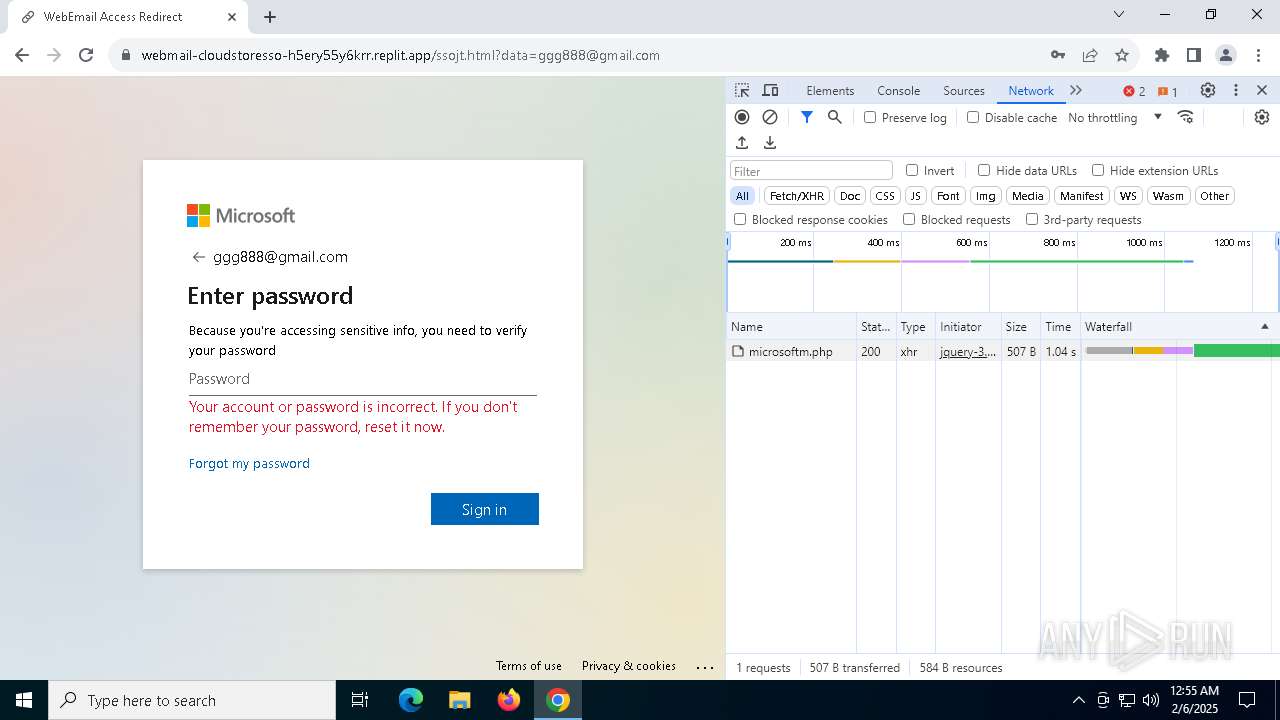Show hidden system tray icons
The image size is (1280, 720).
tap(1078, 700)
